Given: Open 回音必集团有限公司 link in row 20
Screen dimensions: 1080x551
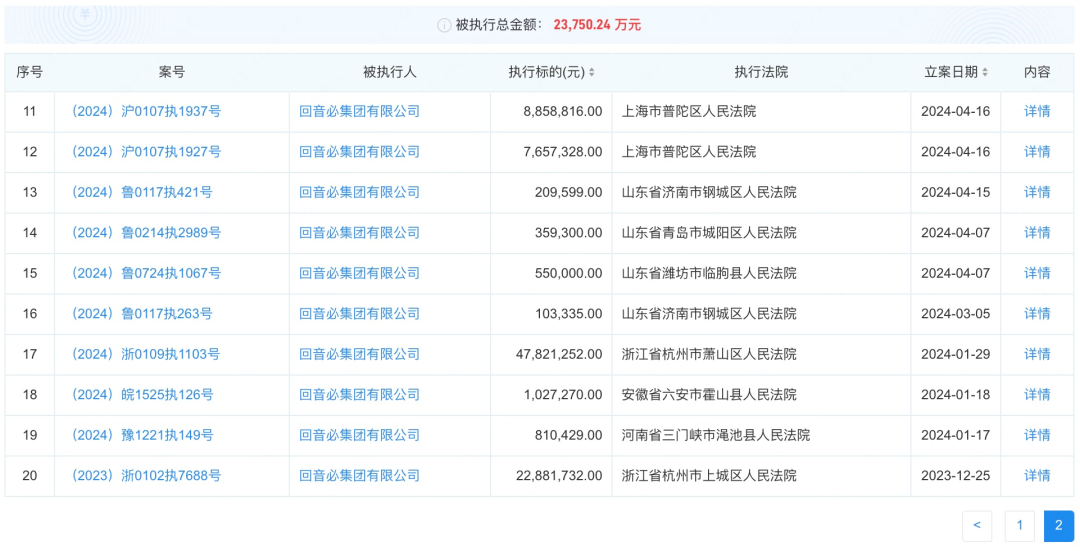Looking at the screenshot, I should pos(360,475).
